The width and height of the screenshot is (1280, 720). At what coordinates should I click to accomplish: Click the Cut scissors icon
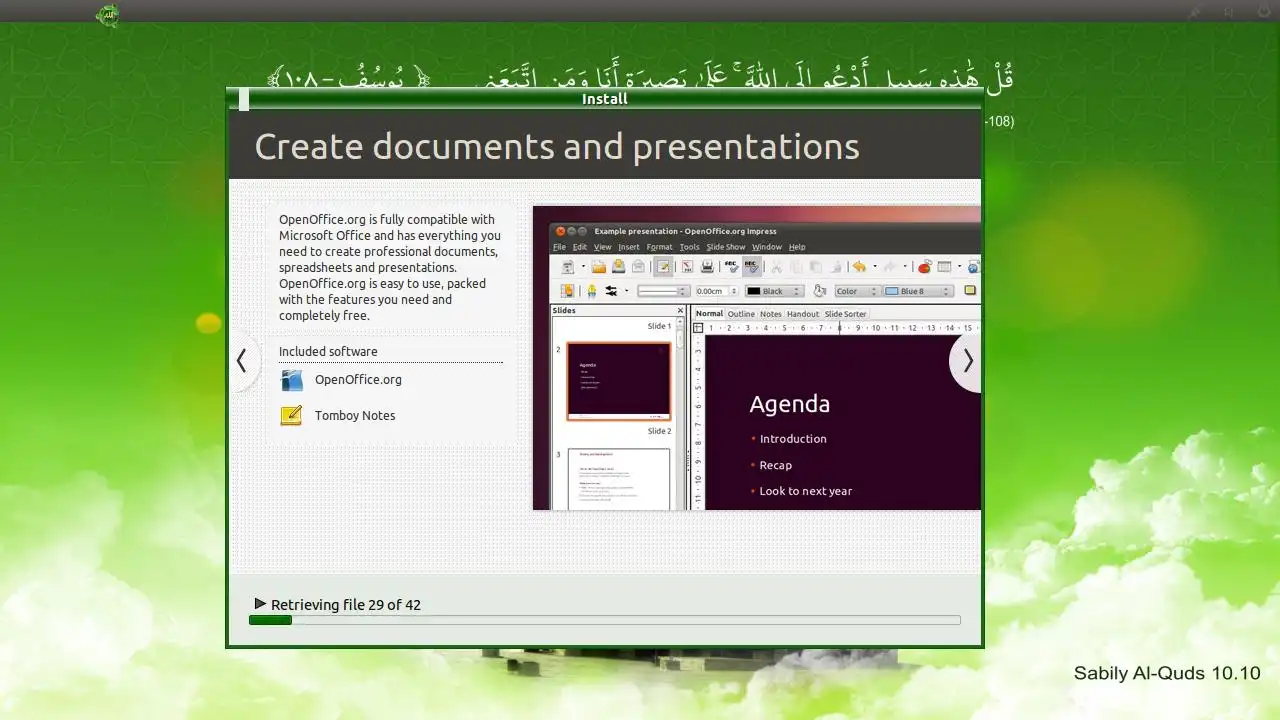776,267
